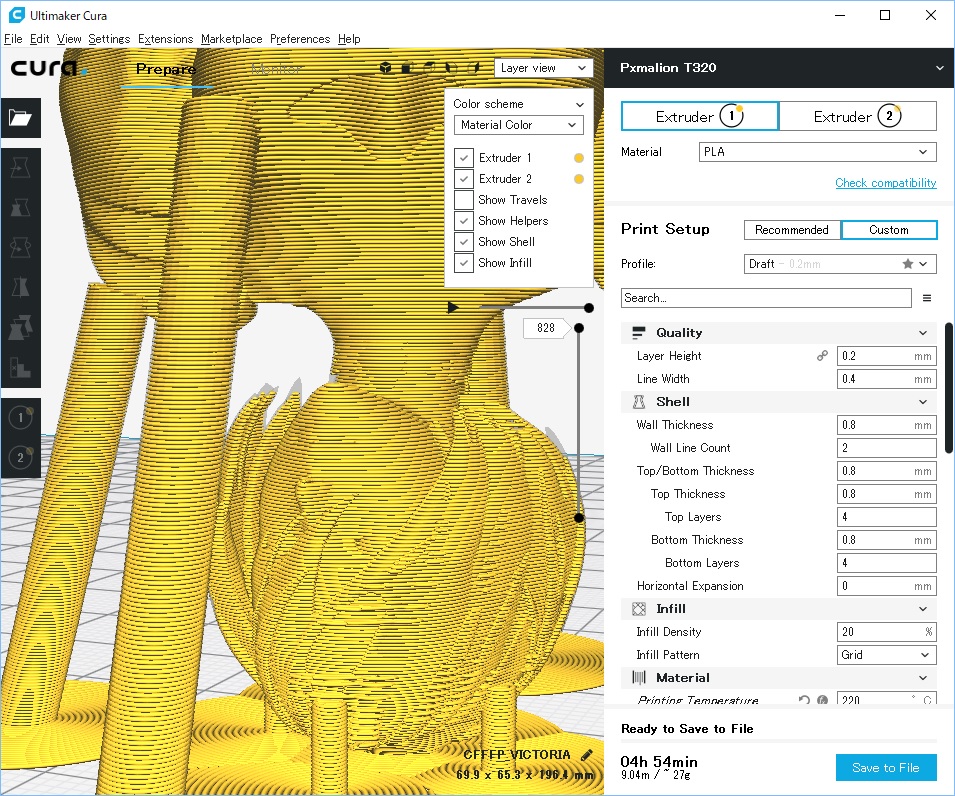
Task: Open the Extensions menu
Action: pyautogui.click(x=166, y=39)
